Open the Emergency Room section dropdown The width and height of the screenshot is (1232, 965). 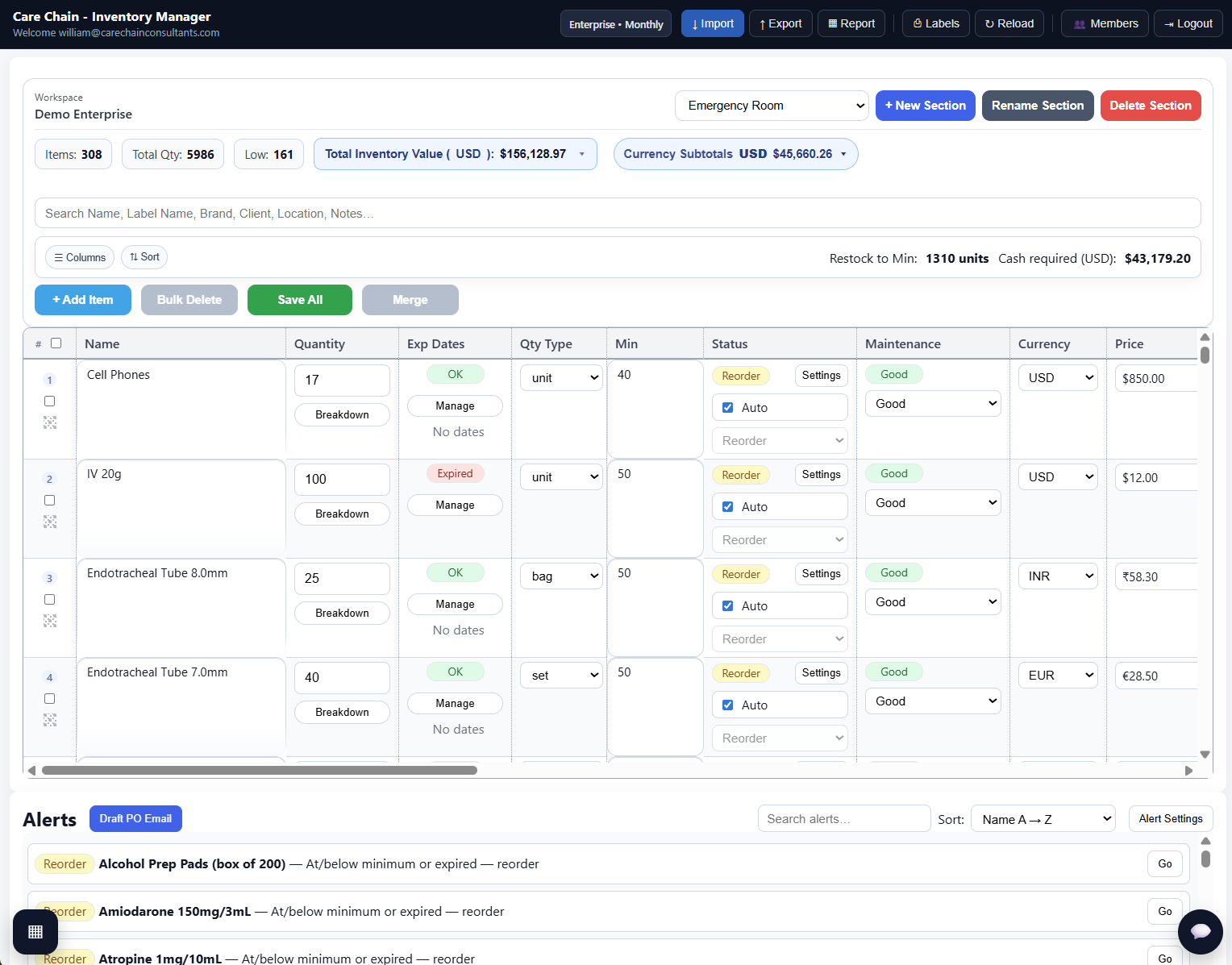[x=771, y=106]
